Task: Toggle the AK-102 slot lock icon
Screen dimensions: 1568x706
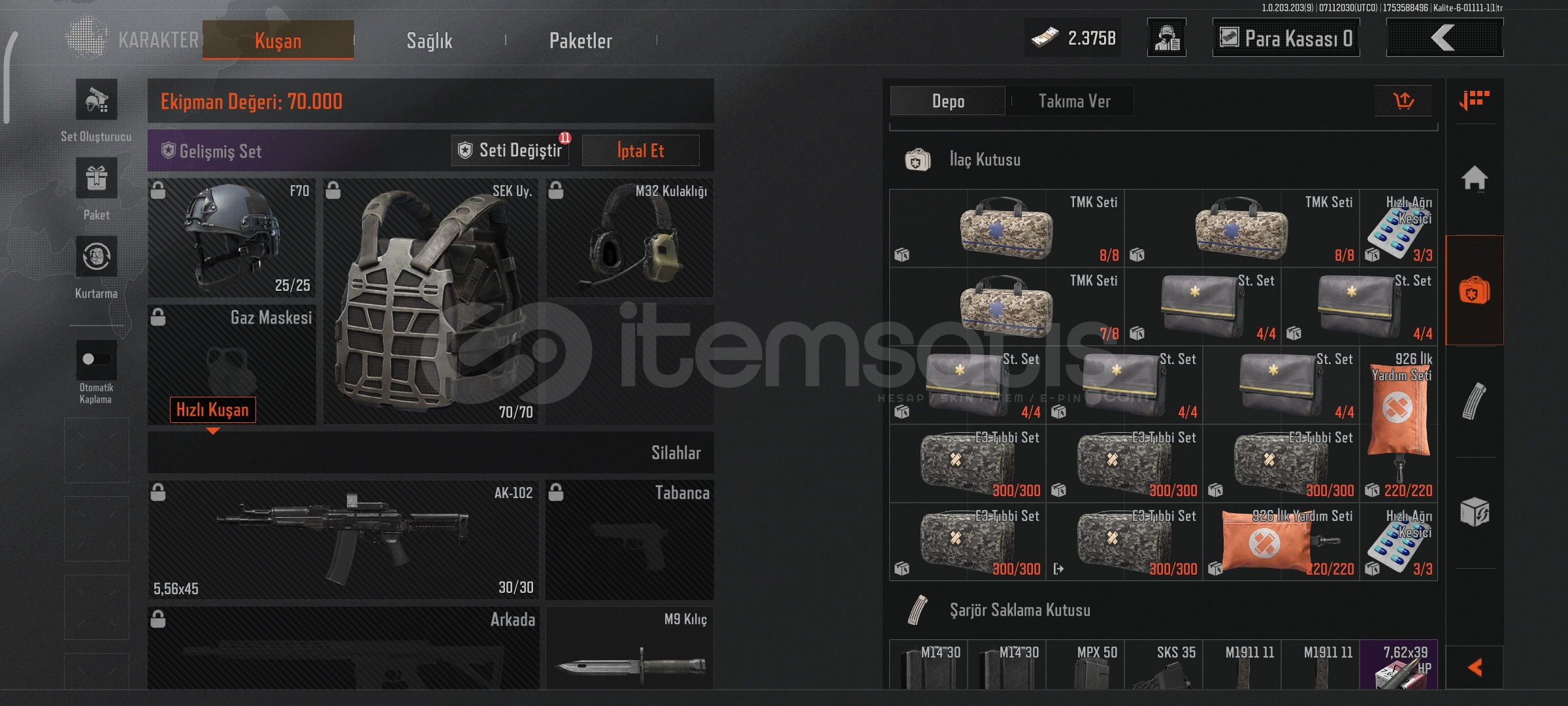Action: coord(158,492)
